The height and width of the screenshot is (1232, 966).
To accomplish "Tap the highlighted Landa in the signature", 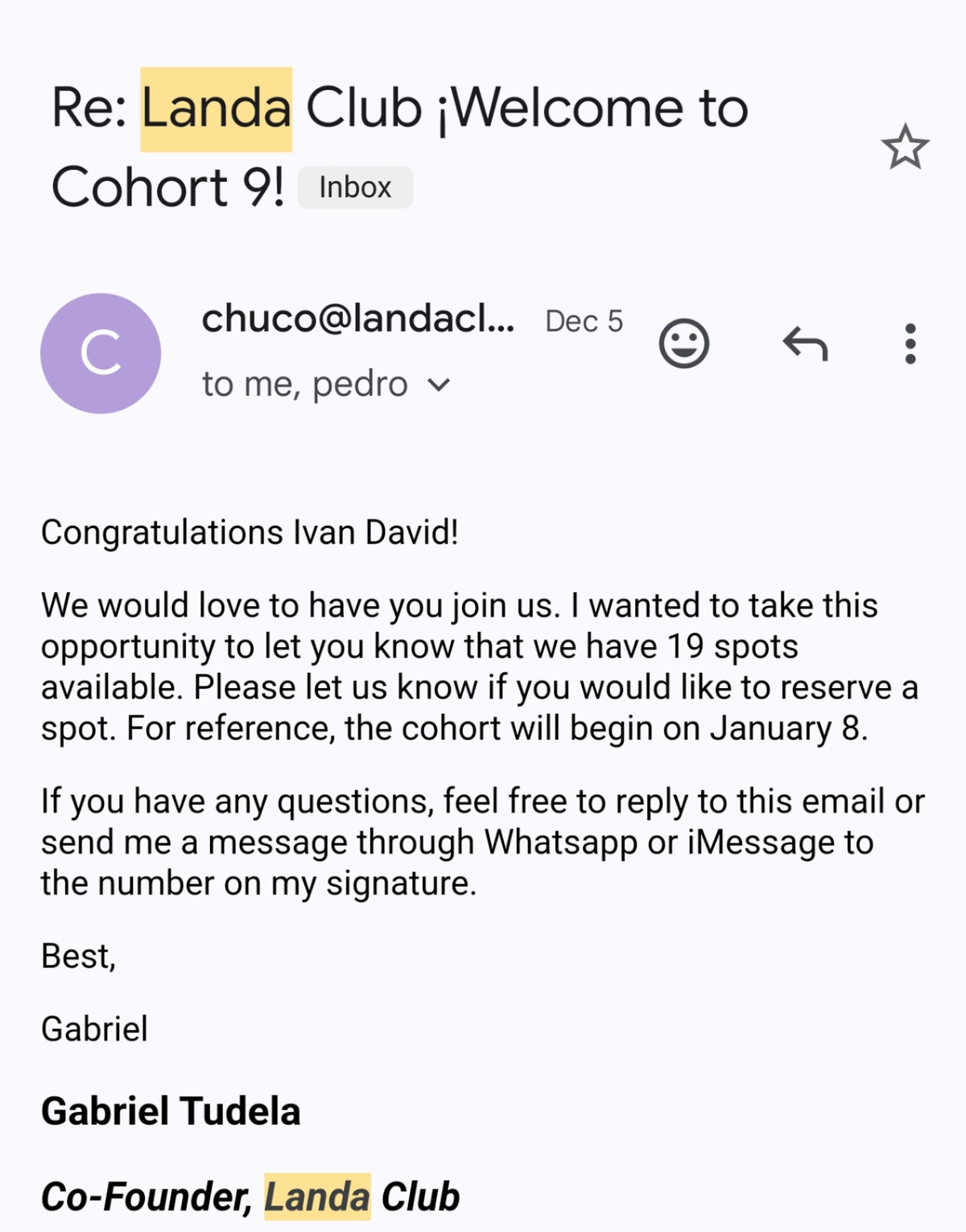I will [317, 1197].
